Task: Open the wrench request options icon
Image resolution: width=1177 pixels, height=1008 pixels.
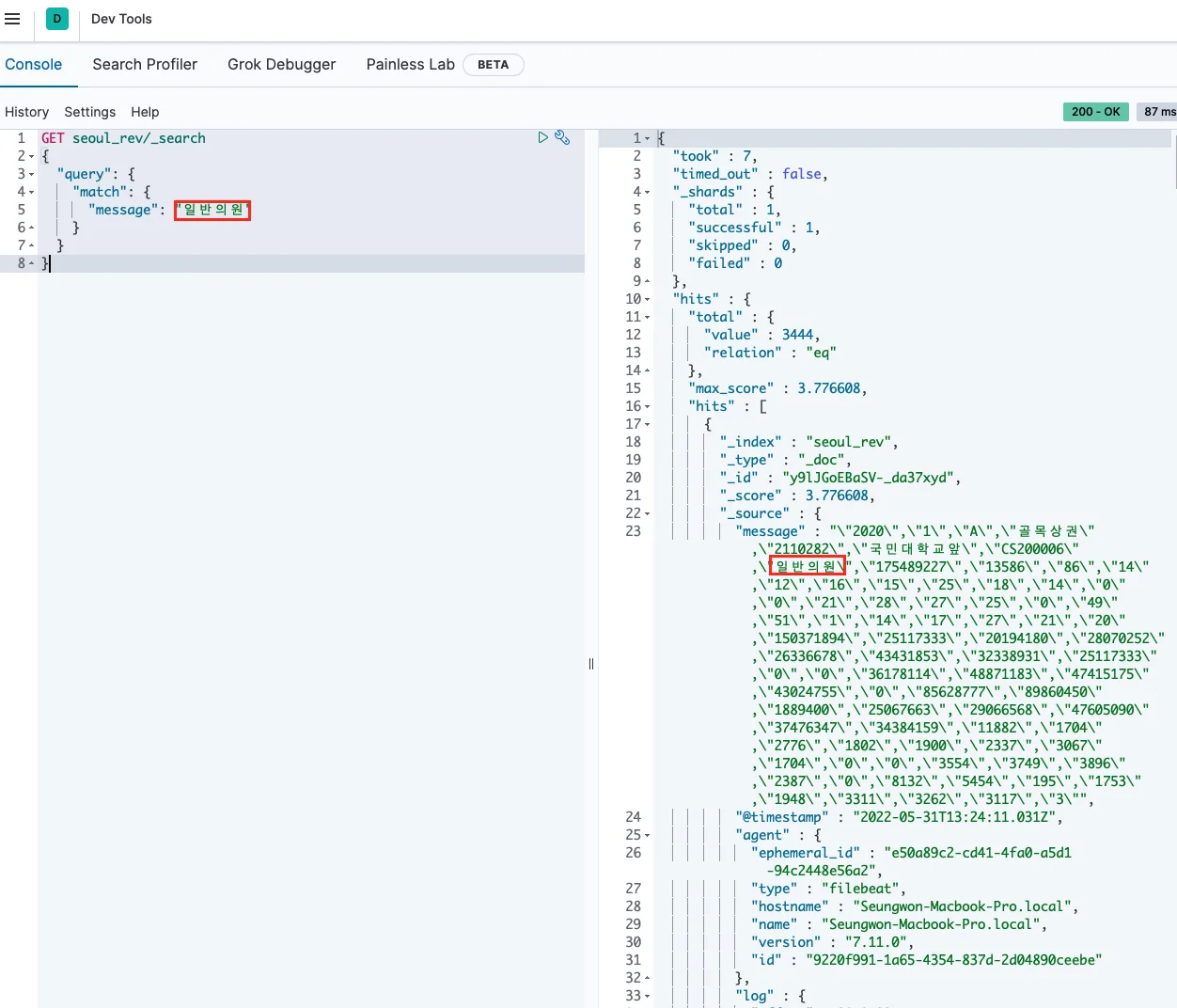Action: coord(562,137)
